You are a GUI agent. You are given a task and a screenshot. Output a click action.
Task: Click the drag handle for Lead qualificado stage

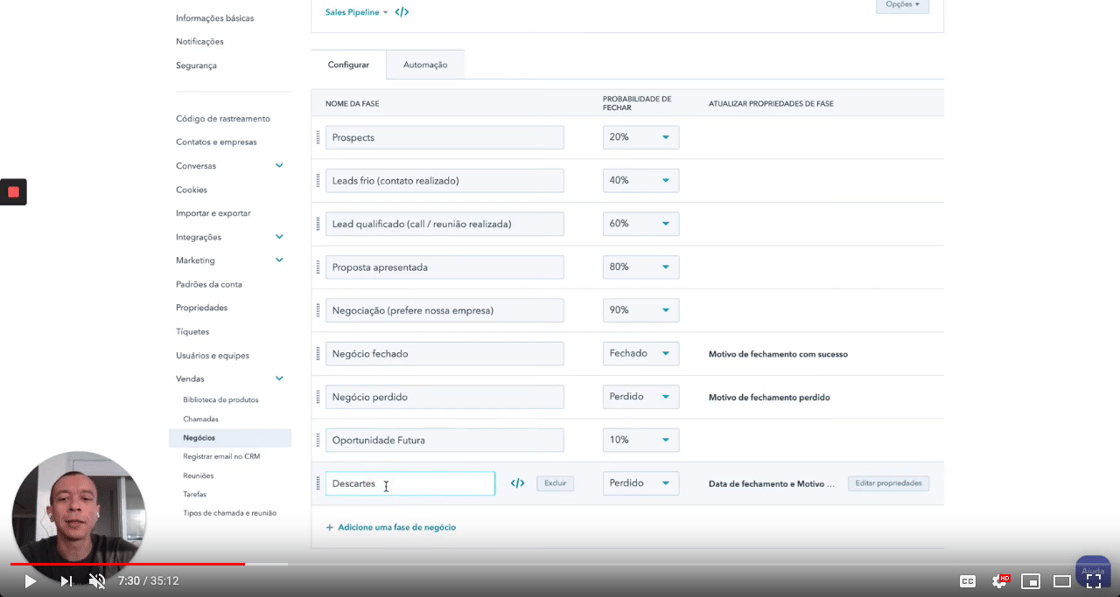coord(318,224)
